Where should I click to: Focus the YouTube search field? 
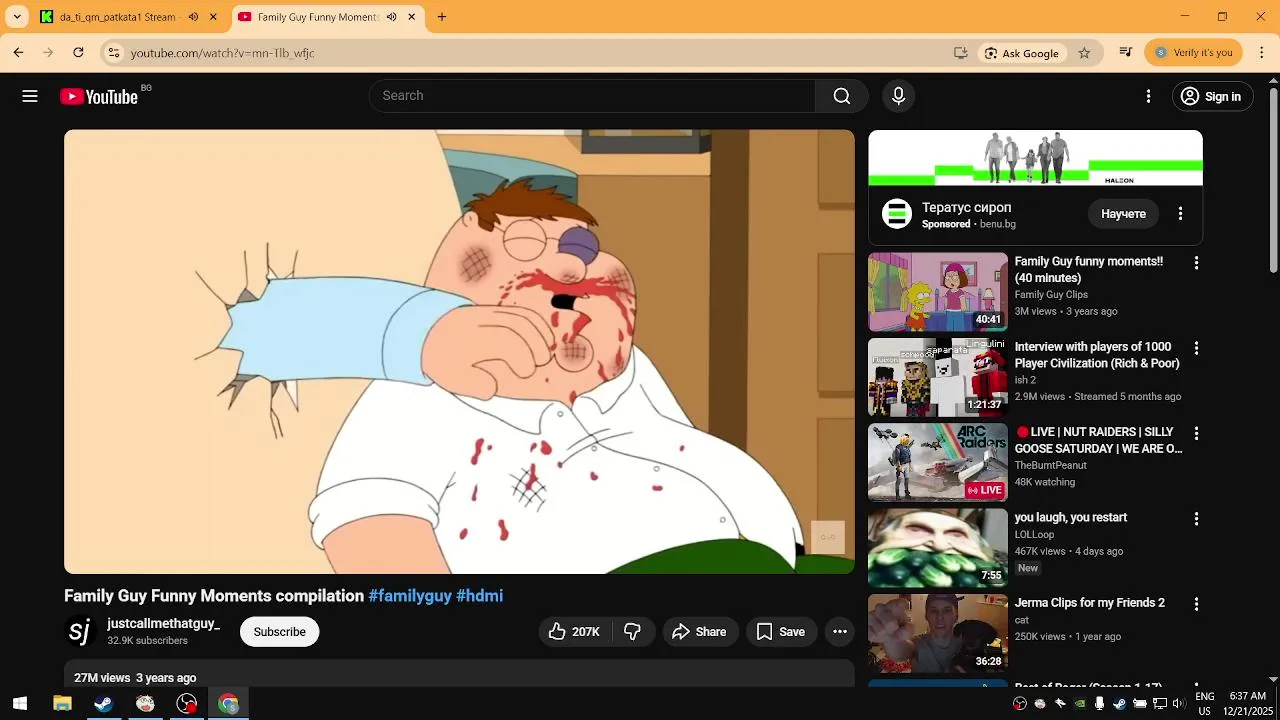592,96
